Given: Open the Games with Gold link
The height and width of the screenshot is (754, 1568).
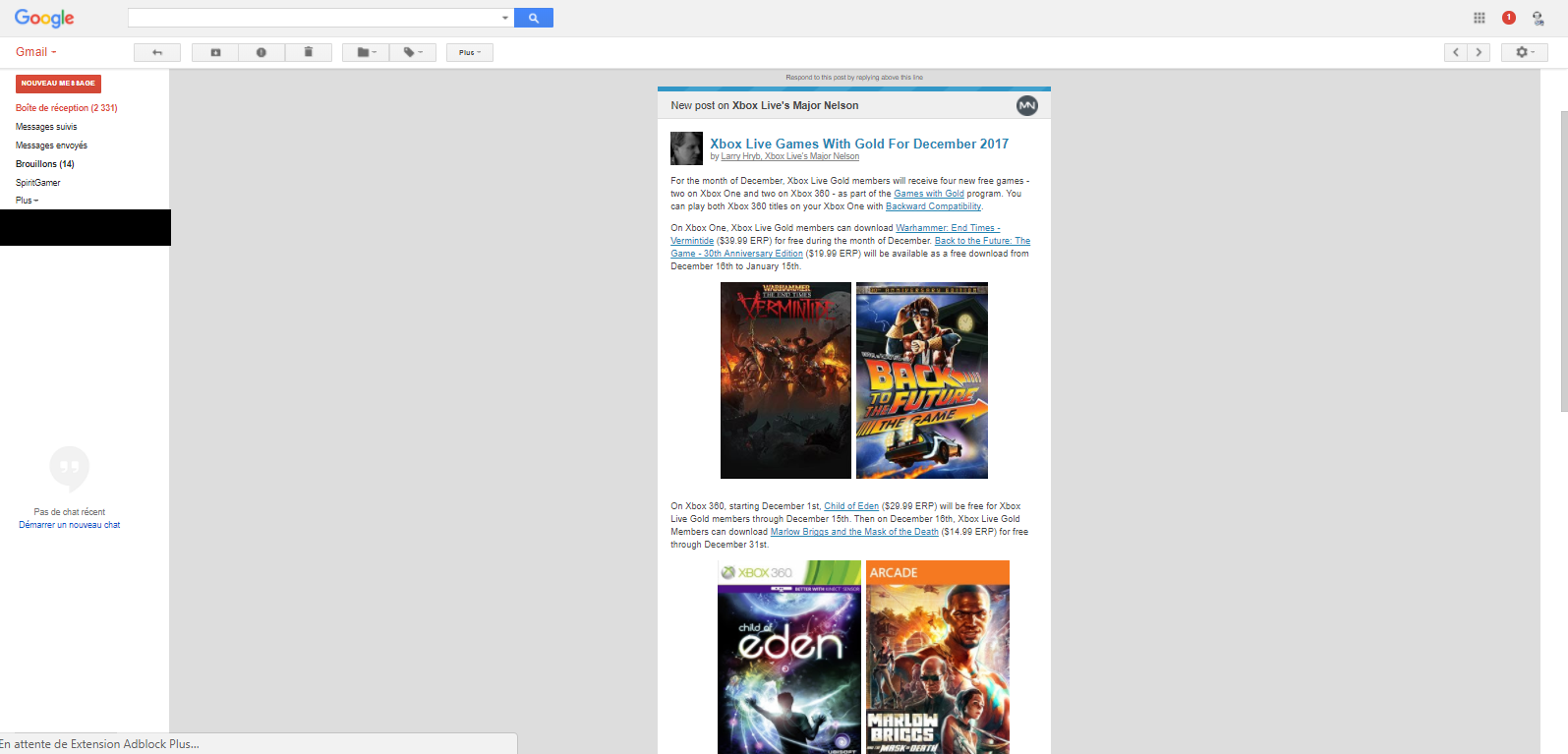Looking at the screenshot, I should [x=929, y=194].
